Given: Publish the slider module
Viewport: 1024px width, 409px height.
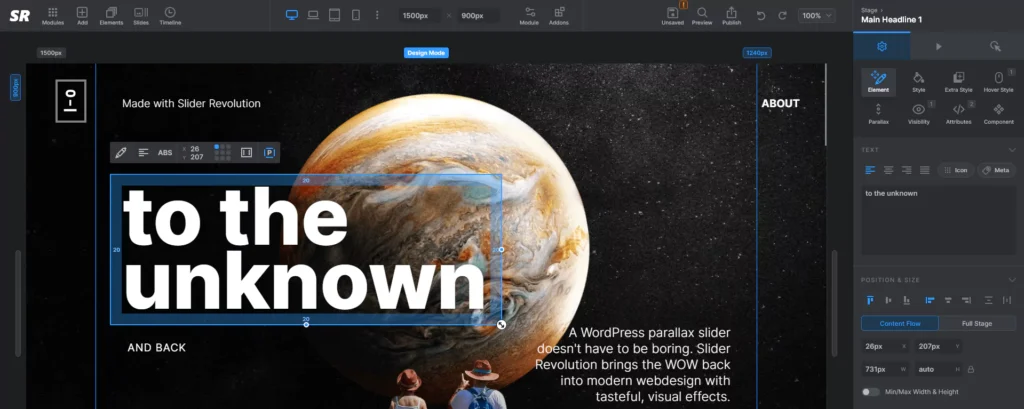Looking at the screenshot, I should [x=732, y=13].
